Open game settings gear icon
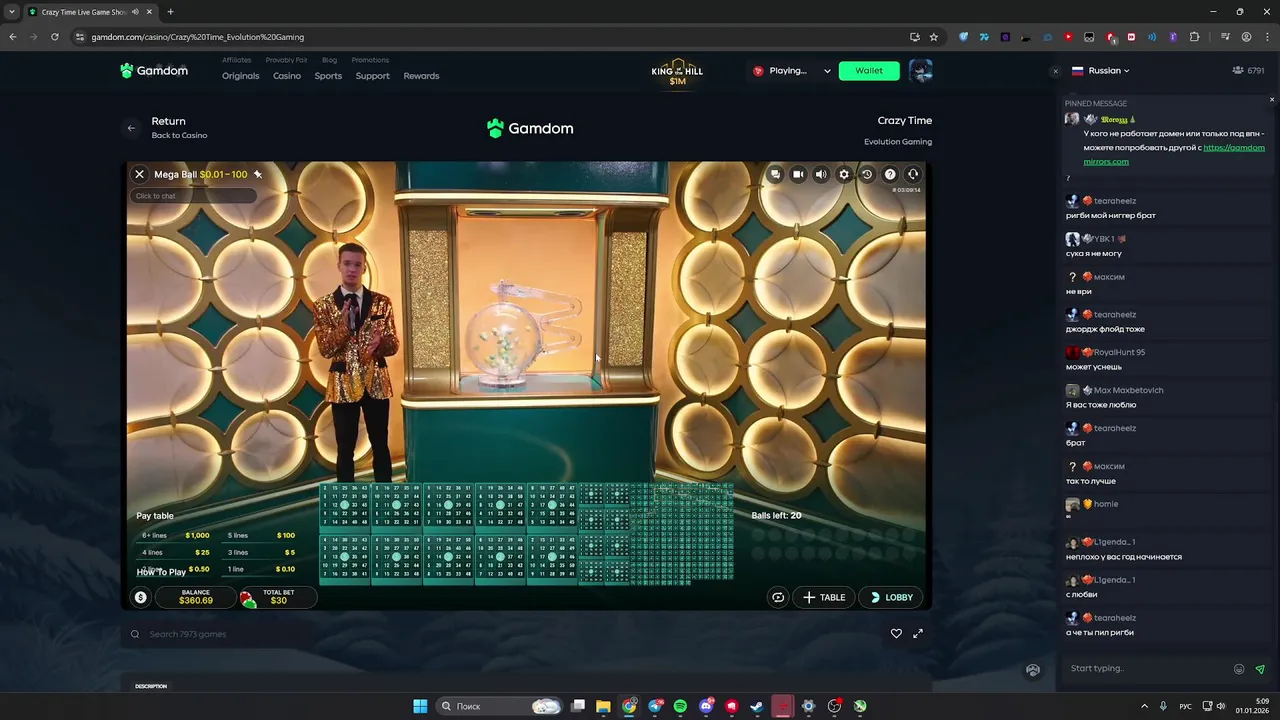The width and height of the screenshot is (1280, 720). pyautogui.click(x=844, y=174)
